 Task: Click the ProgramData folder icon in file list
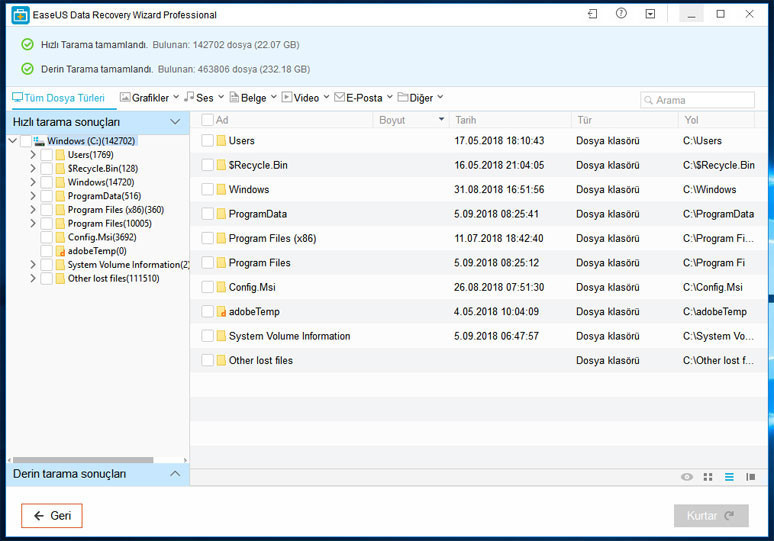click(221, 214)
